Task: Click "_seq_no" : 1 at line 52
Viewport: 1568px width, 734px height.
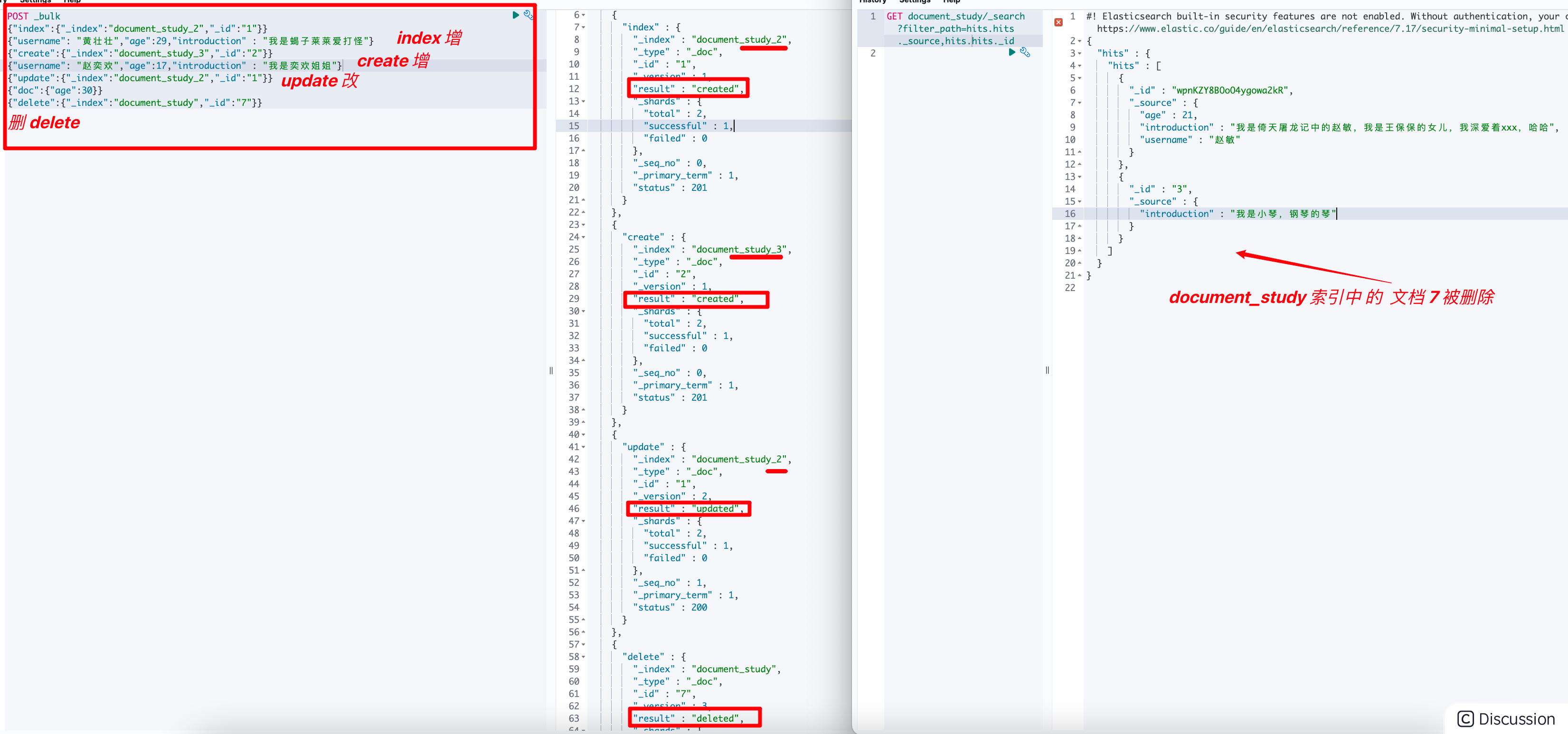Action: pos(669,583)
